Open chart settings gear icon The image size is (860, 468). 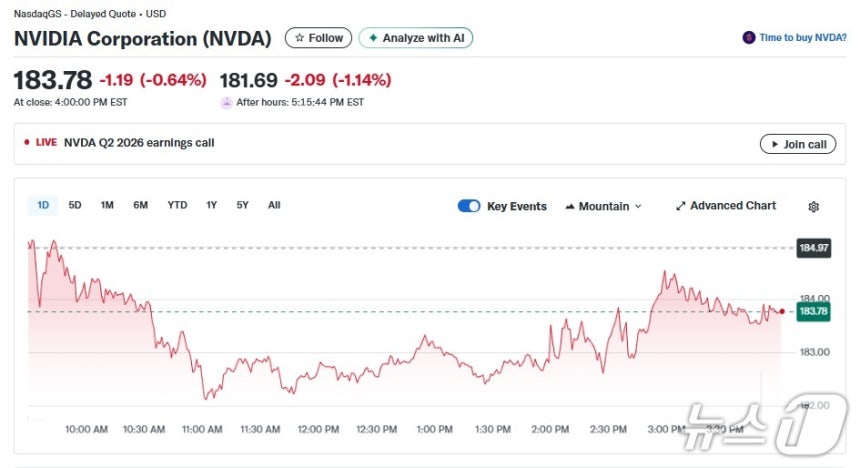click(x=813, y=207)
